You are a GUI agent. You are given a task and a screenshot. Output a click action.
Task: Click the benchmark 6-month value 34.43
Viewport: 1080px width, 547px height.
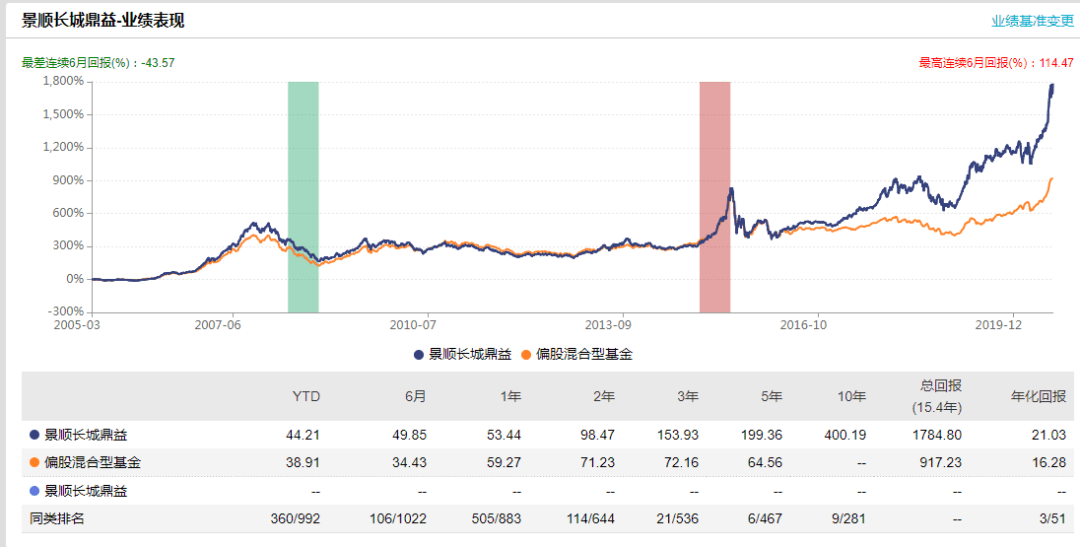click(409, 462)
